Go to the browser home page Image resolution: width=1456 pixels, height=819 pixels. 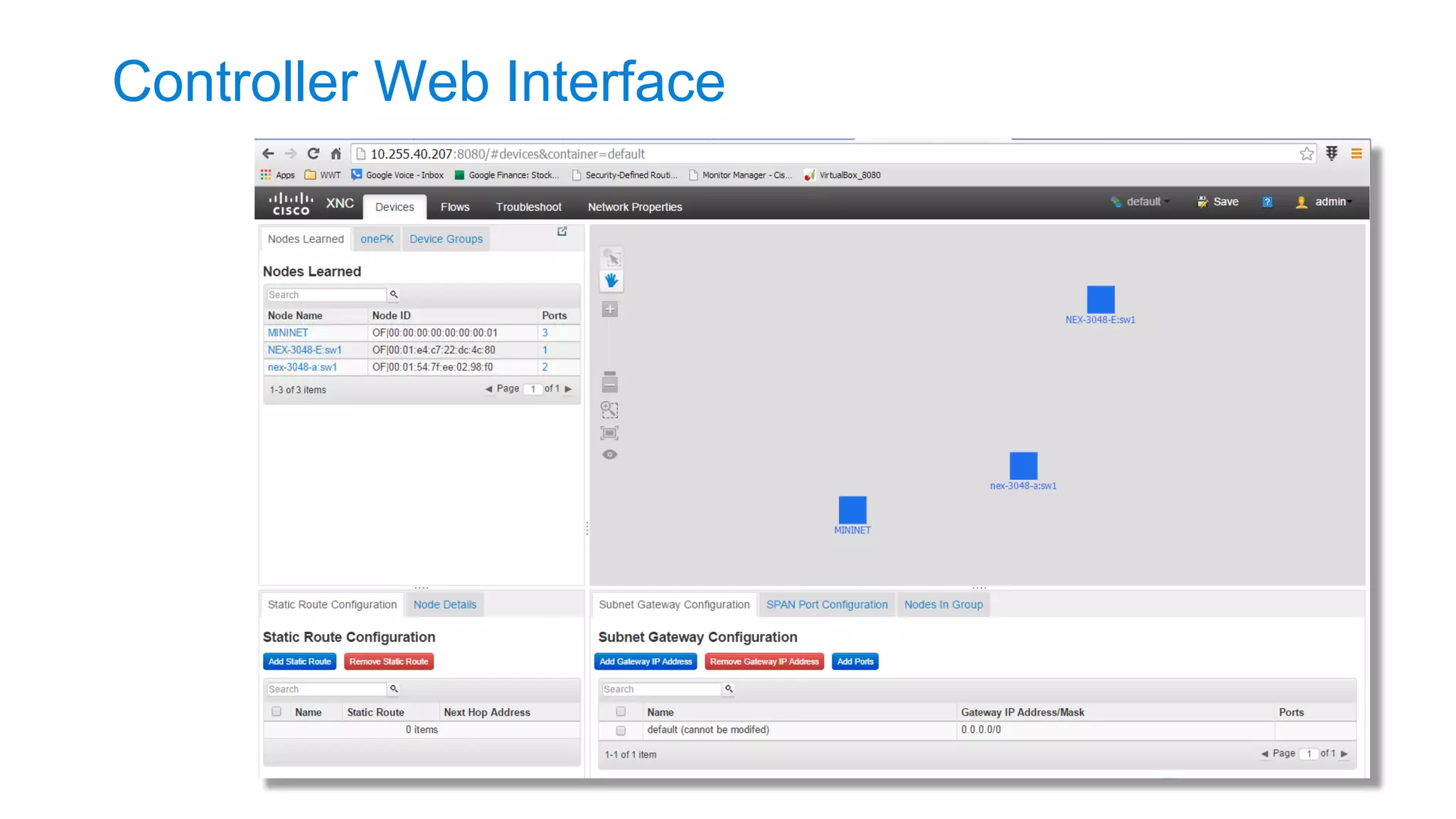[x=336, y=154]
